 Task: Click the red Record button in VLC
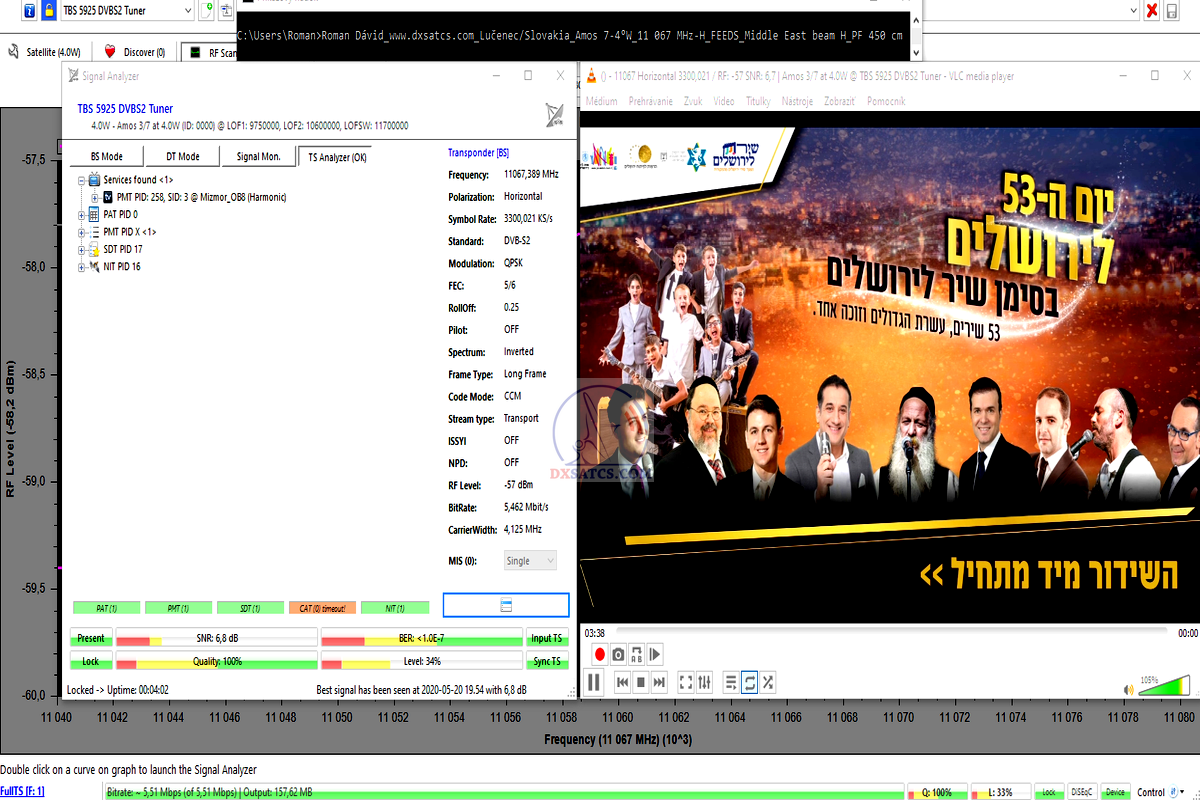(x=600, y=654)
